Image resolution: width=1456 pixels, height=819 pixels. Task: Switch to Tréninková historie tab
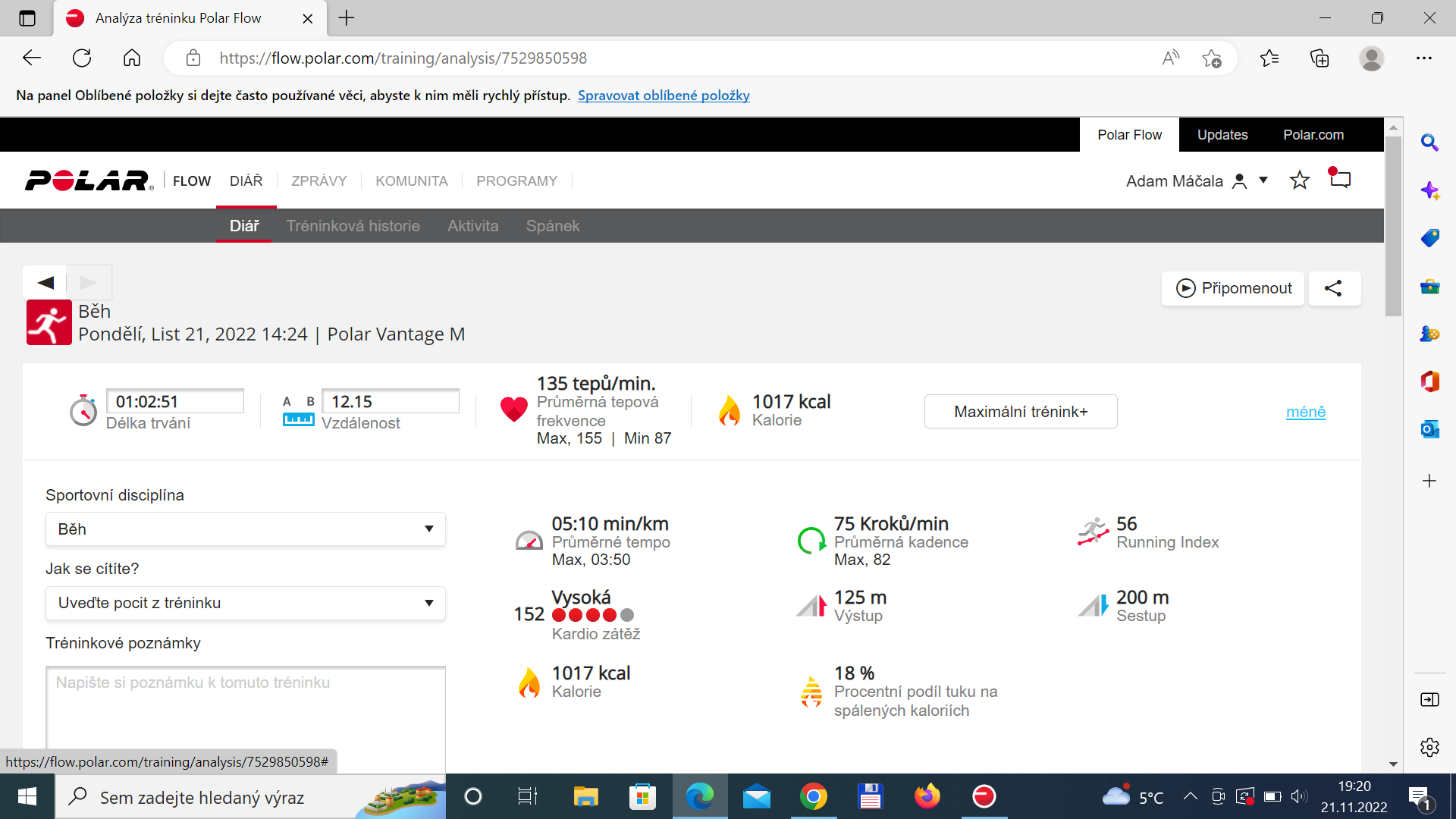tap(353, 226)
